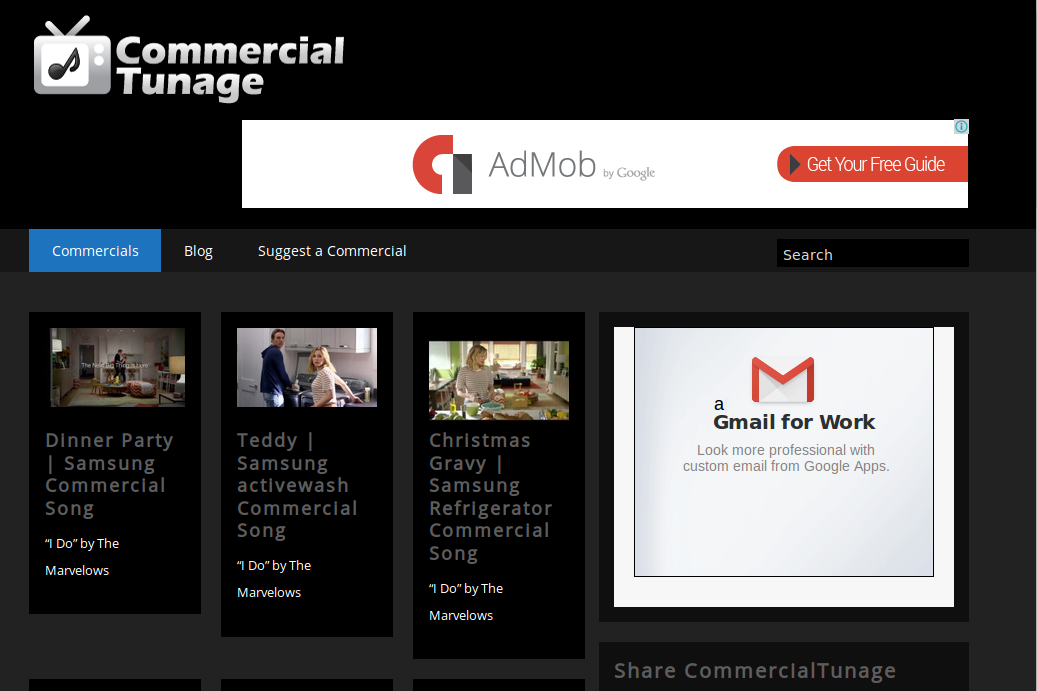This screenshot has height=691, width=1037.
Task: Open the Commercials tab
Action: tap(95, 251)
